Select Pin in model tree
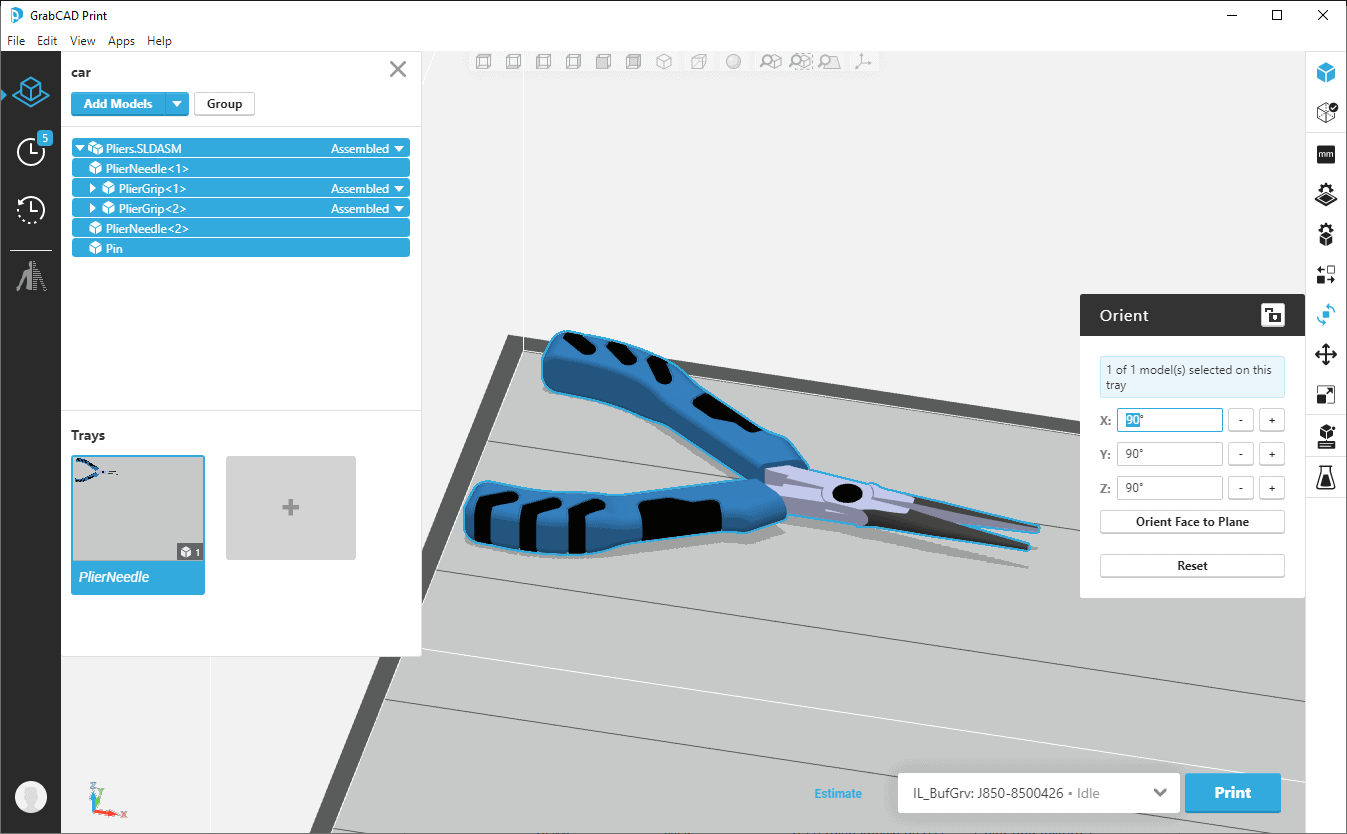1347x834 pixels. tap(241, 248)
